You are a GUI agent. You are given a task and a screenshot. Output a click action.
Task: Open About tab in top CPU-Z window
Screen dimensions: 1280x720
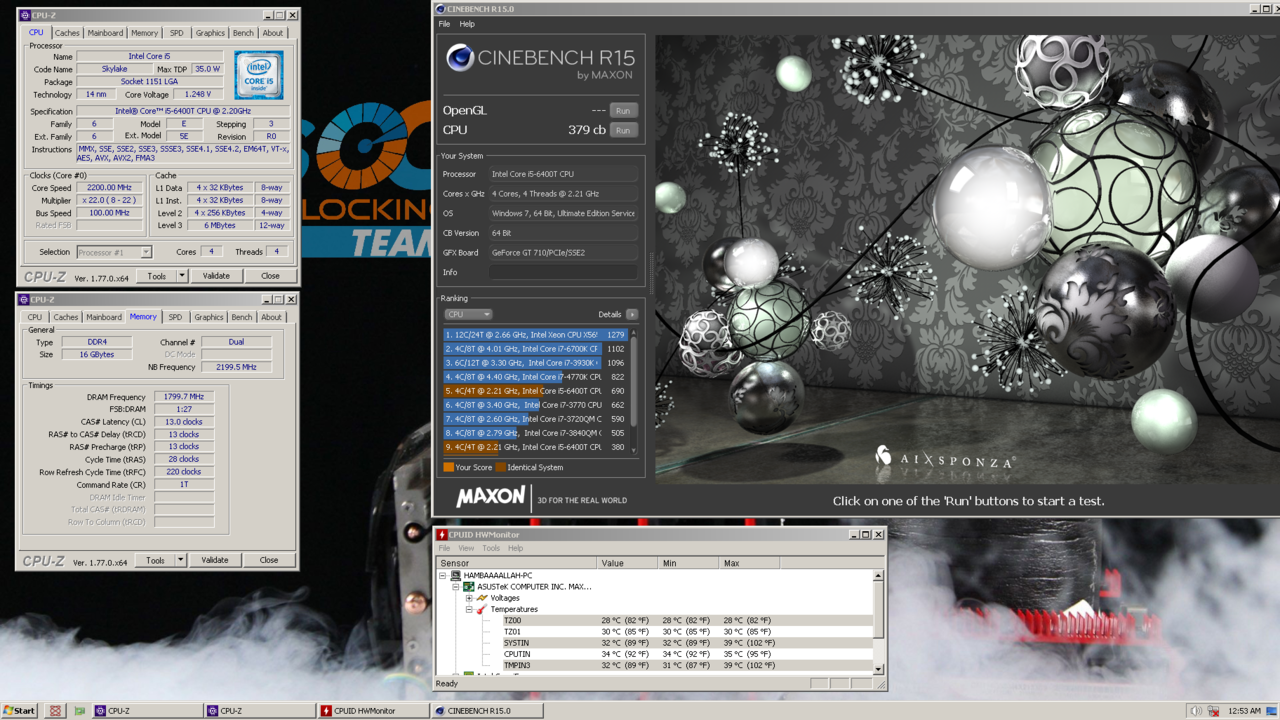(273, 33)
